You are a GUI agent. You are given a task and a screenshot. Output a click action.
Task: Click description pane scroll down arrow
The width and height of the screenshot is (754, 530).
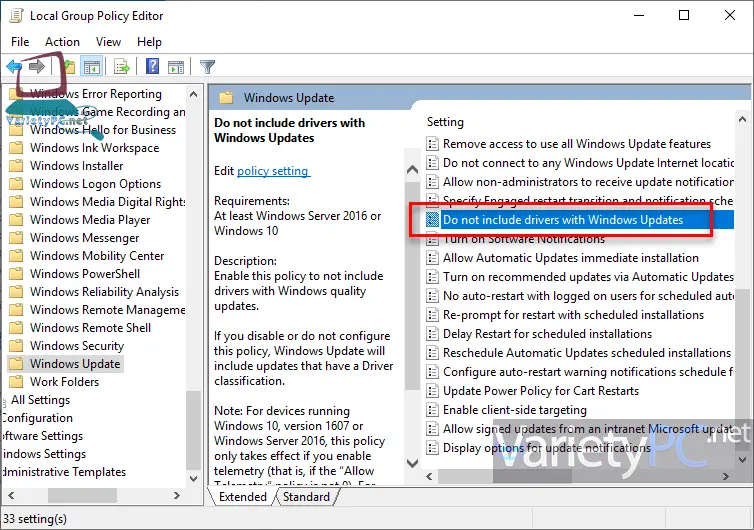point(412,463)
